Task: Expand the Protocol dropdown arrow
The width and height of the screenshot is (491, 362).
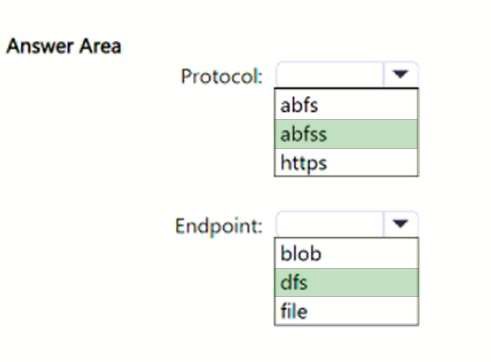Action: (x=400, y=74)
